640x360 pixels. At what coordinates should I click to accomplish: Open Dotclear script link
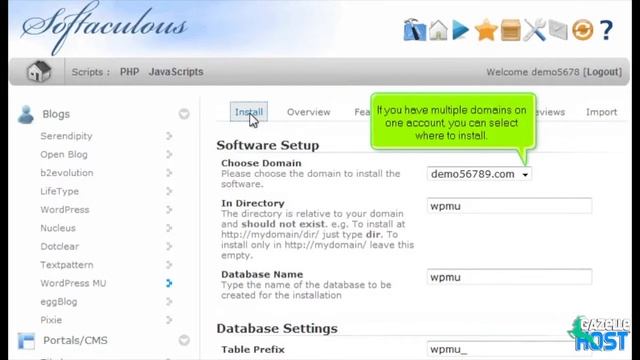pos(60,247)
